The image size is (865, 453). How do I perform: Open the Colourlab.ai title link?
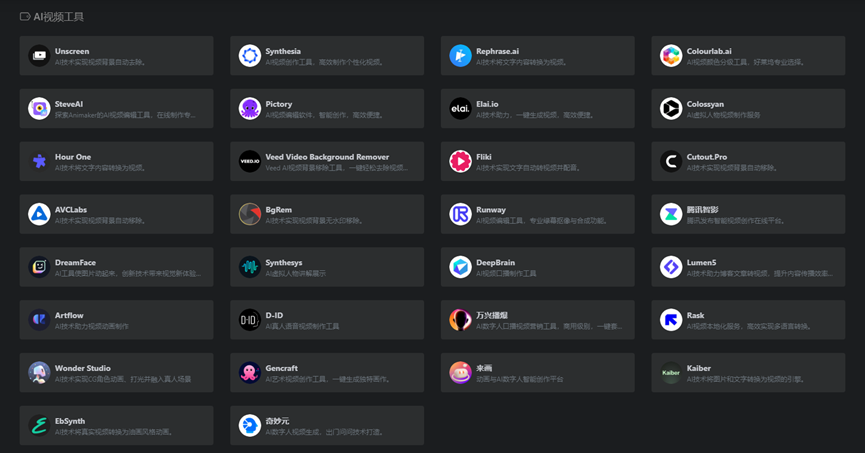click(x=709, y=51)
